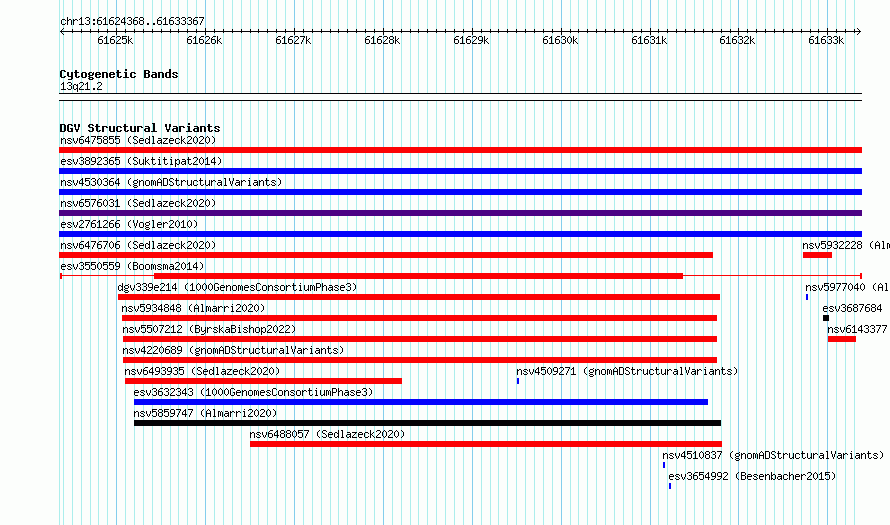Click the 61626k ruler position
This screenshot has width=890, height=525.
[204, 40]
